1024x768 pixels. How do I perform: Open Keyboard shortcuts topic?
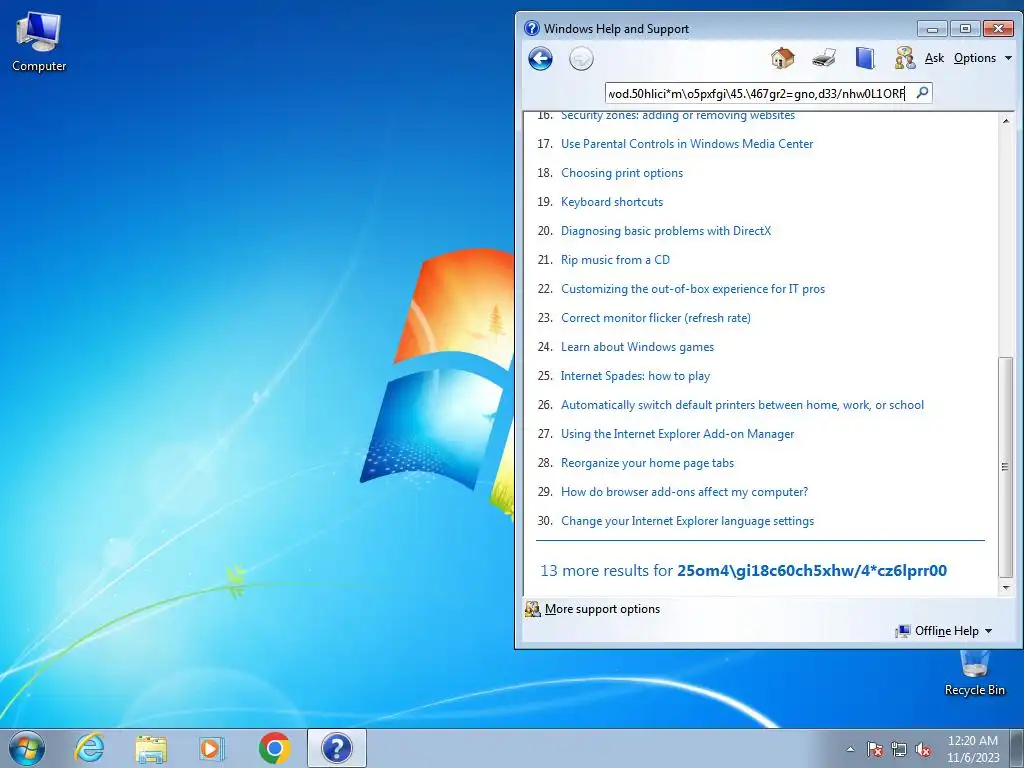click(x=612, y=202)
